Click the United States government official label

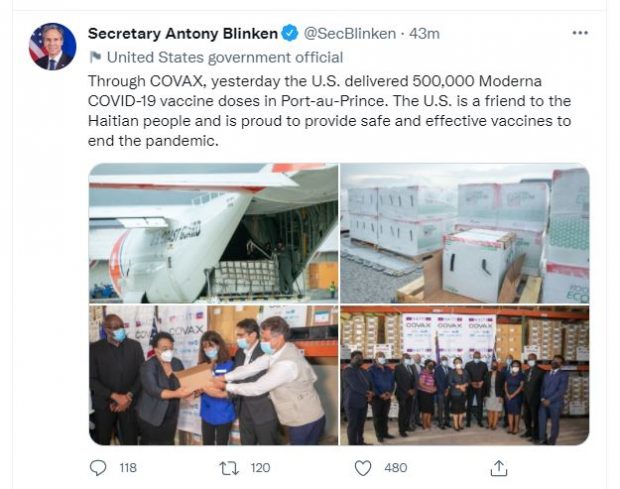[225, 57]
